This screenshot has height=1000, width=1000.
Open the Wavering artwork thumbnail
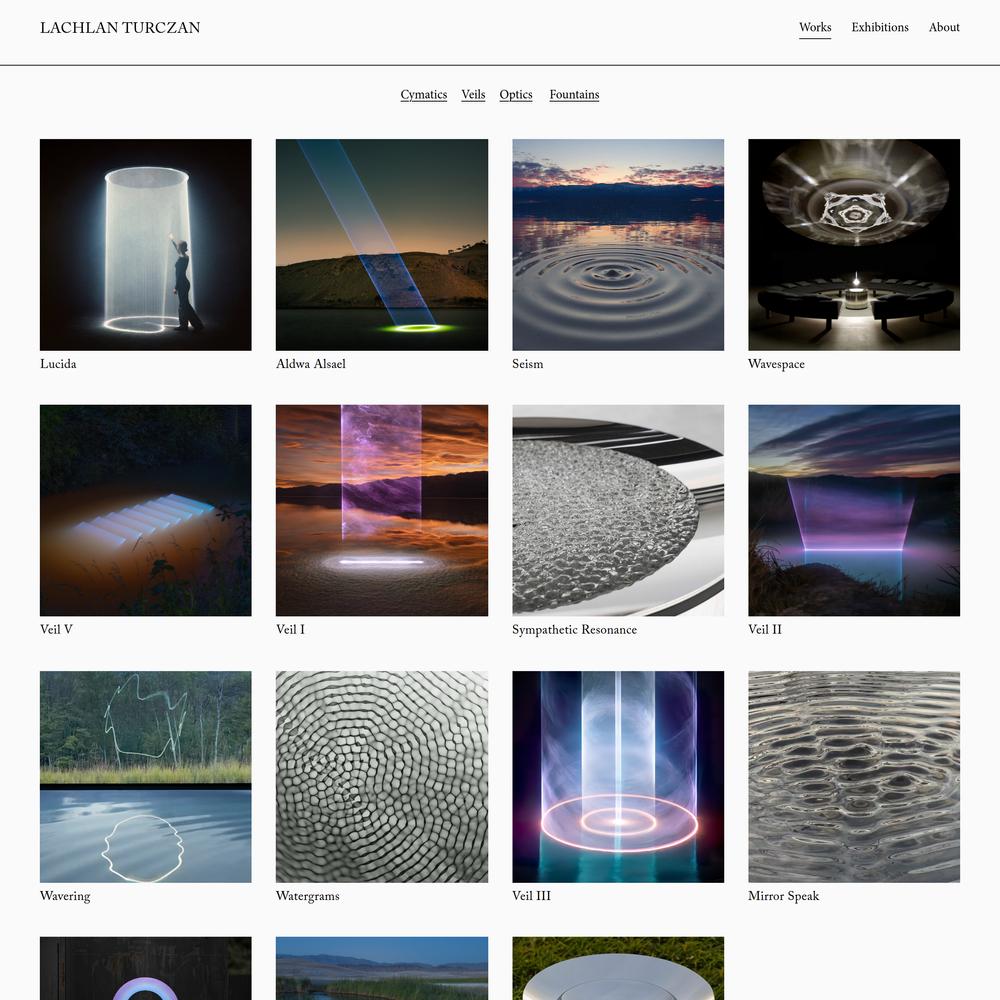(x=145, y=777)
